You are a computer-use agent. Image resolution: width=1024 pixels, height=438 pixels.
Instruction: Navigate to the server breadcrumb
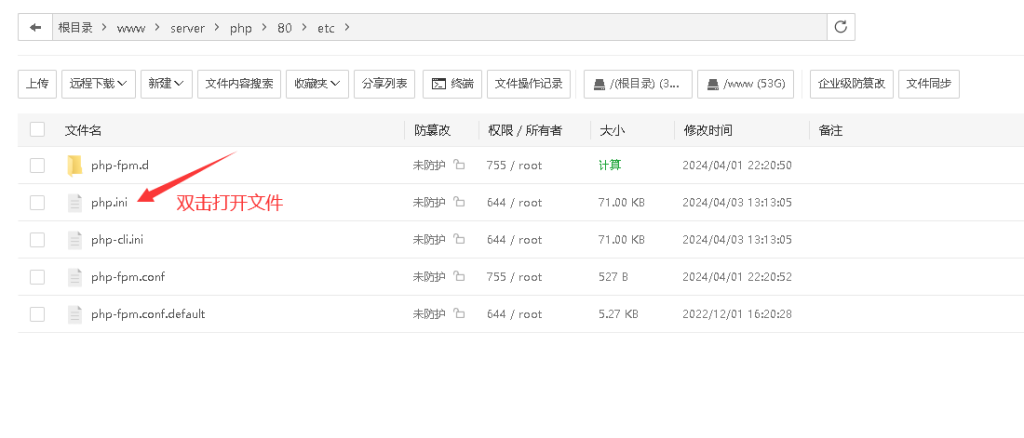tap(187, 28)
